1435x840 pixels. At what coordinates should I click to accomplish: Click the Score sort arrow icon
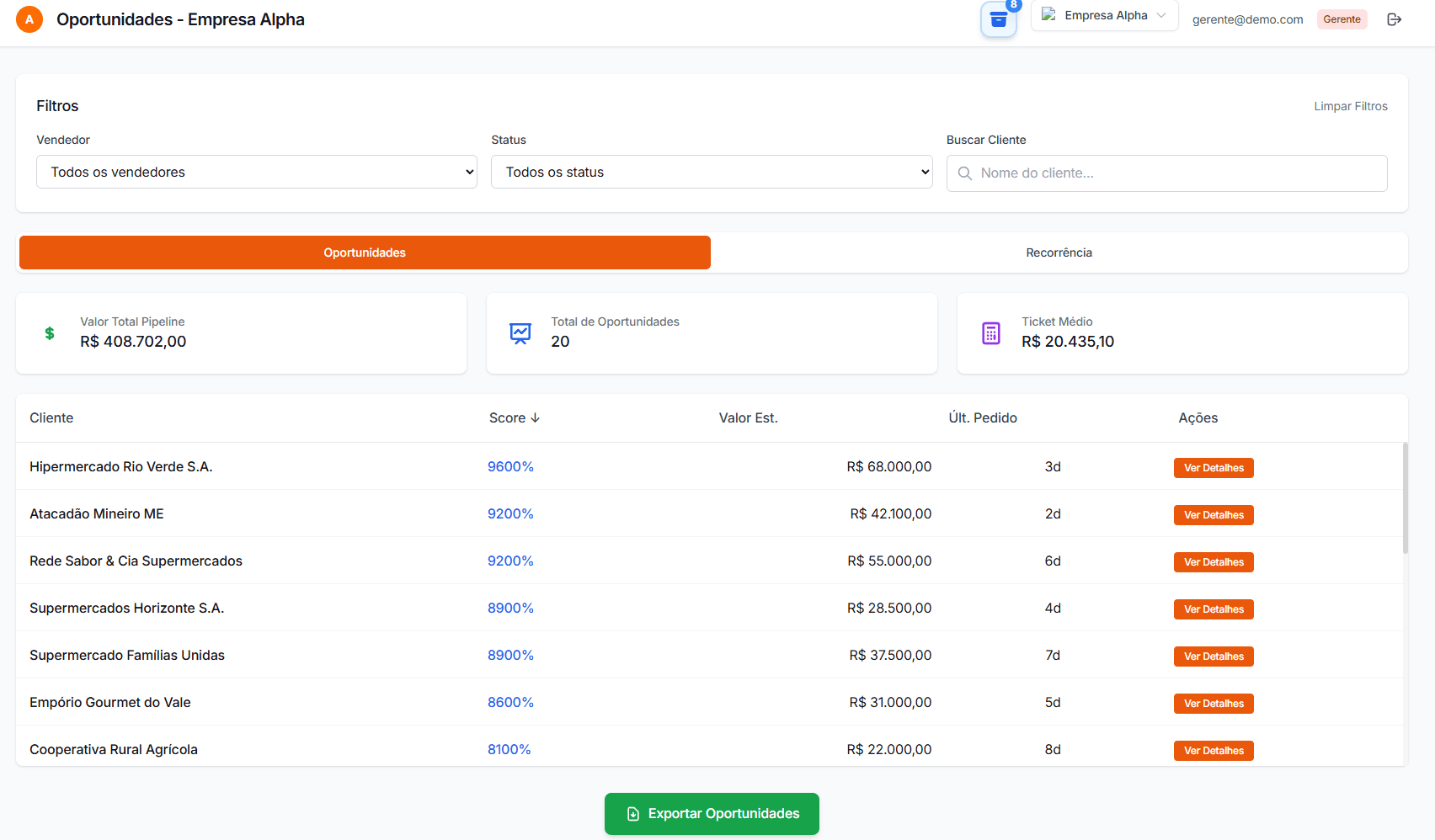(x=535, y=418)
